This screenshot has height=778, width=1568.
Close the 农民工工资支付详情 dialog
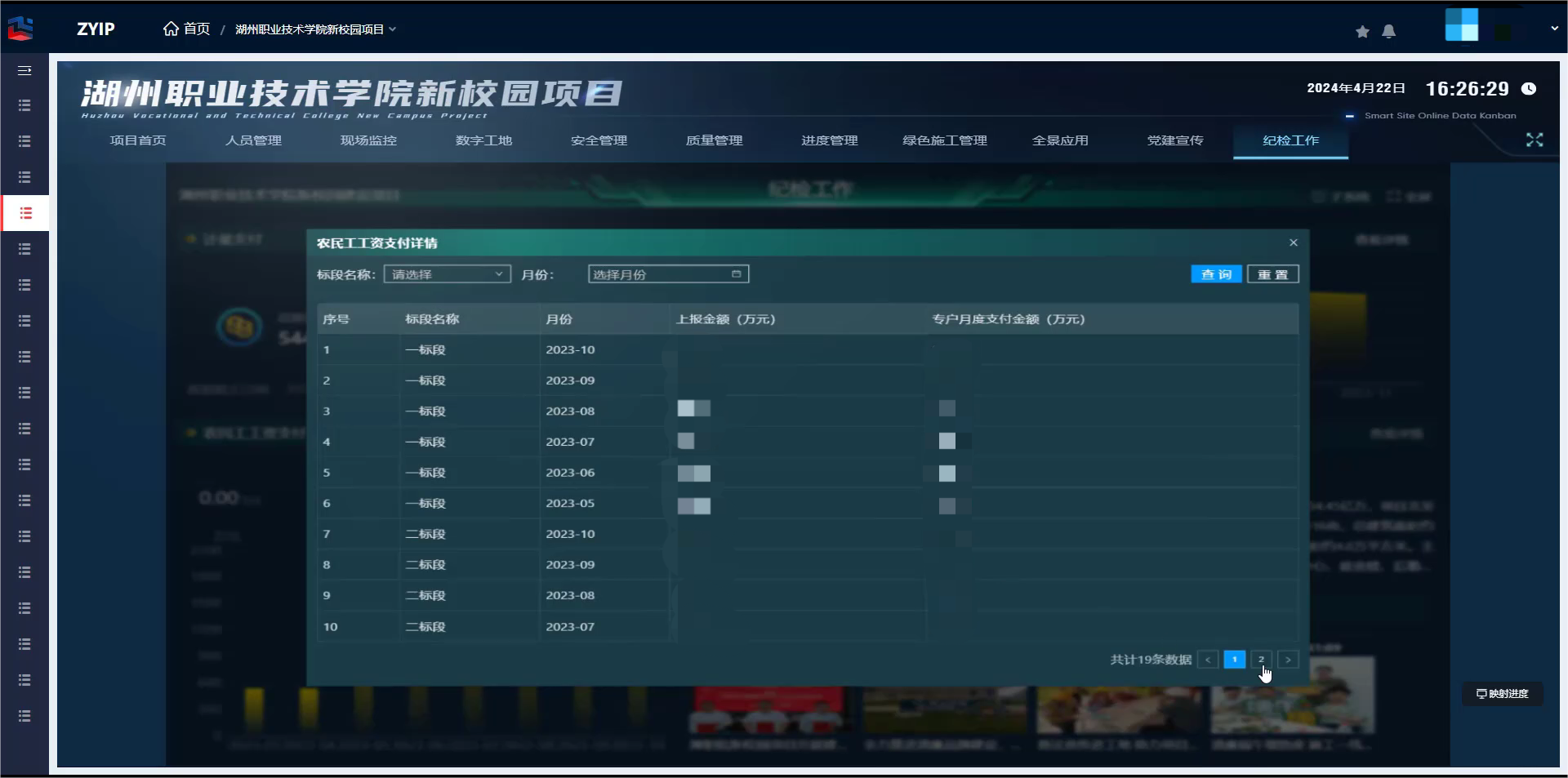[x=1294, y=242]
